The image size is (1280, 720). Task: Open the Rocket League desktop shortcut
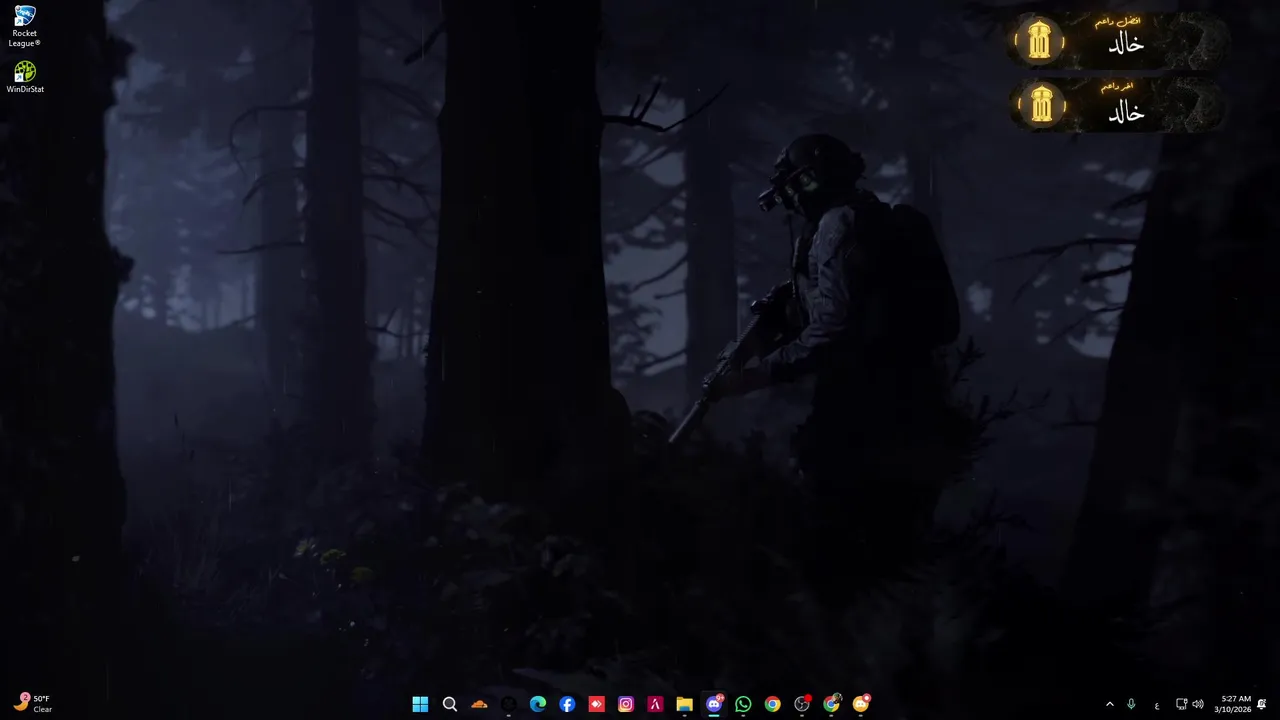click(24, 27)
